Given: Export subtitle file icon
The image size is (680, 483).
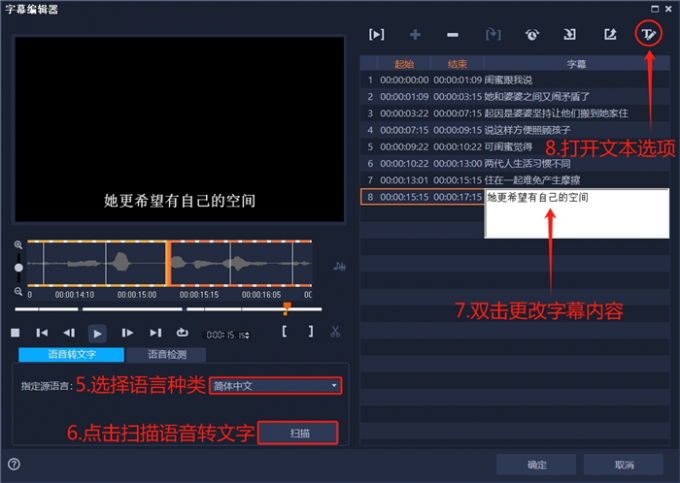Looking at the screenshot, I should point(610,35).
